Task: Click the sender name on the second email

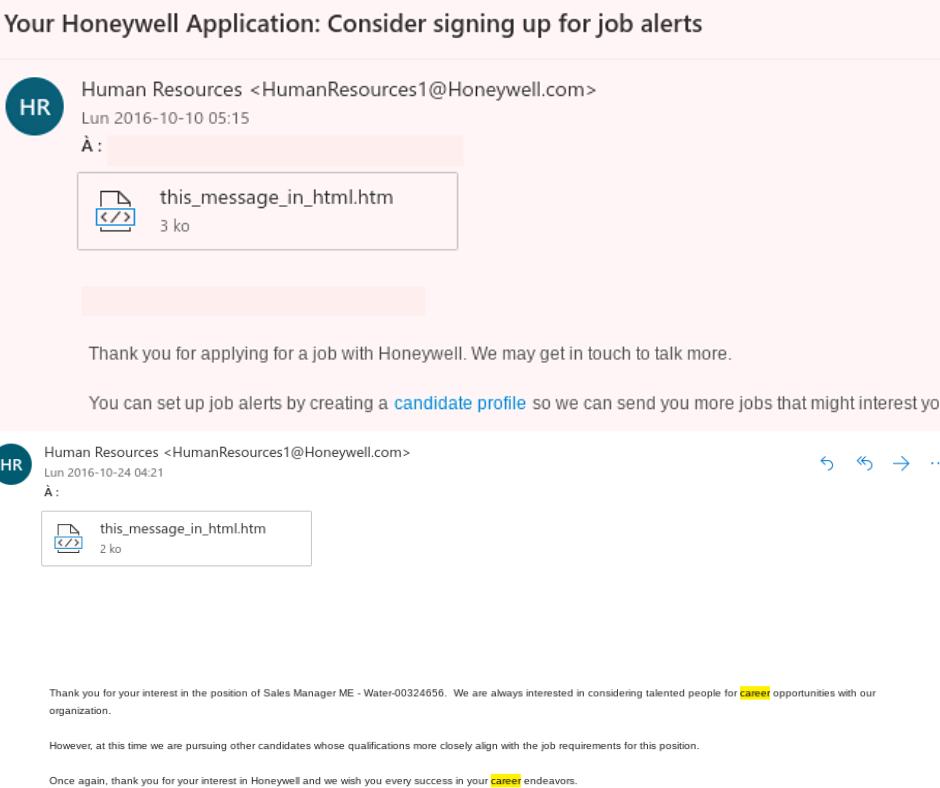Action: 101,452
